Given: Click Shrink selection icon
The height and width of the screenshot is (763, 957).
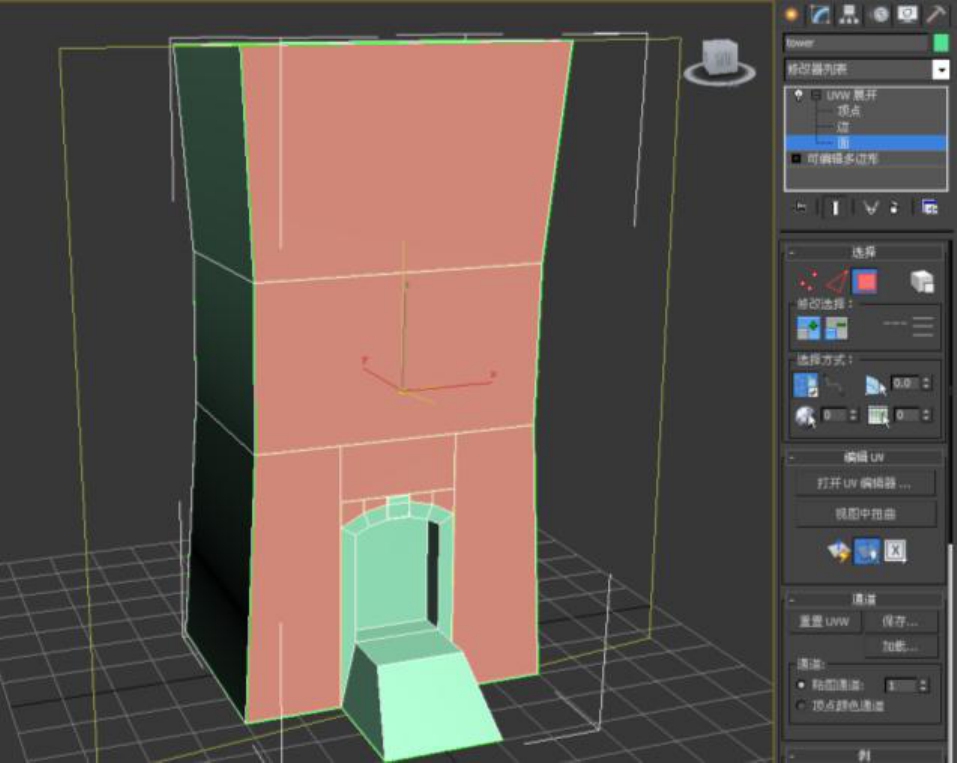Looking at the screenshot, I should click(x=836, y=328).
